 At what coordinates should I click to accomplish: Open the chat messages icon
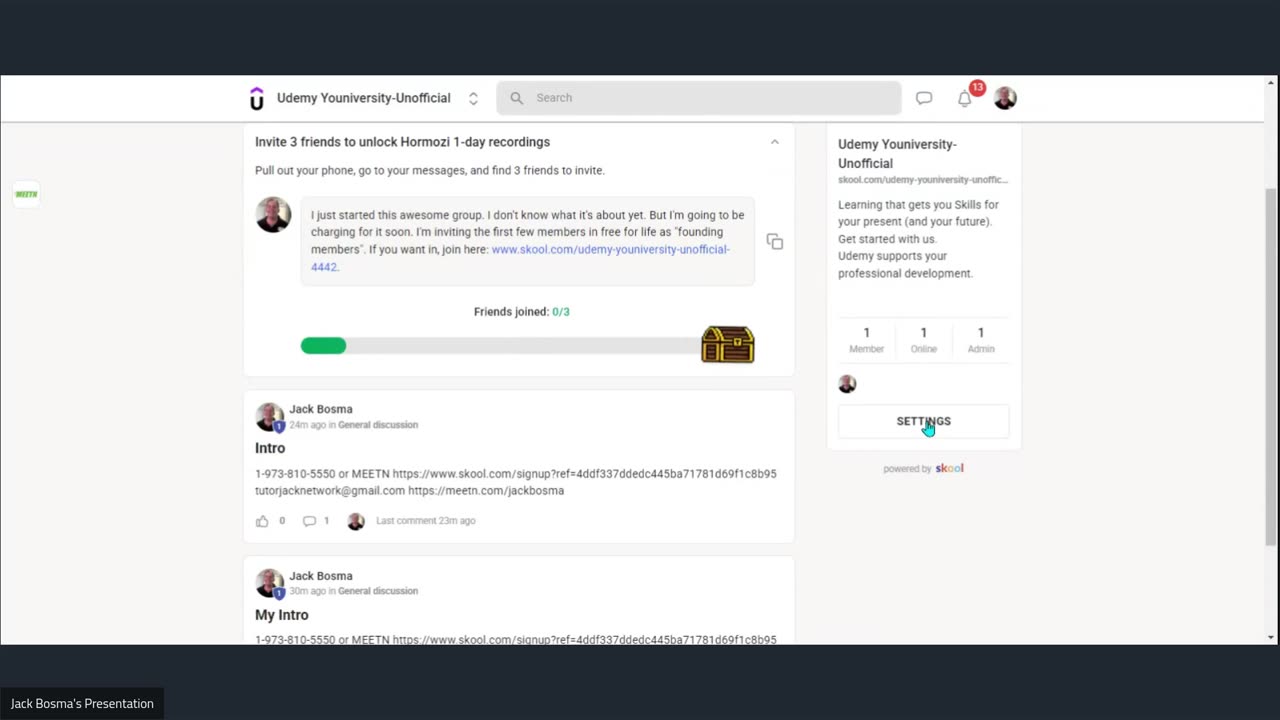(x=924, y=98)
